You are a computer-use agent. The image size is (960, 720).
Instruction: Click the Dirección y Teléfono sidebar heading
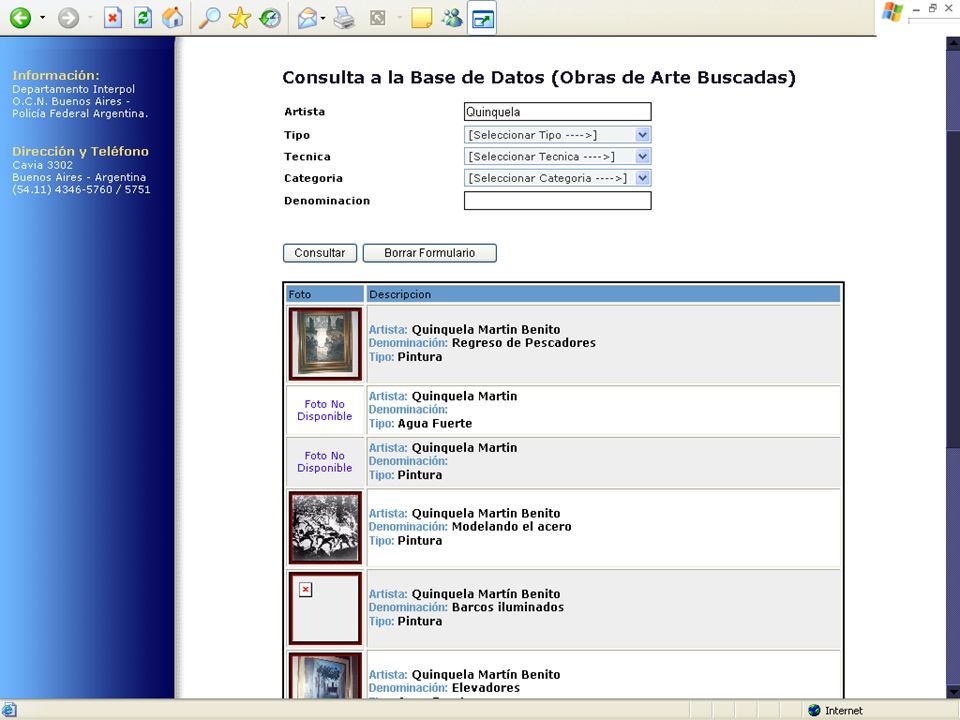(x=80, y=151)
